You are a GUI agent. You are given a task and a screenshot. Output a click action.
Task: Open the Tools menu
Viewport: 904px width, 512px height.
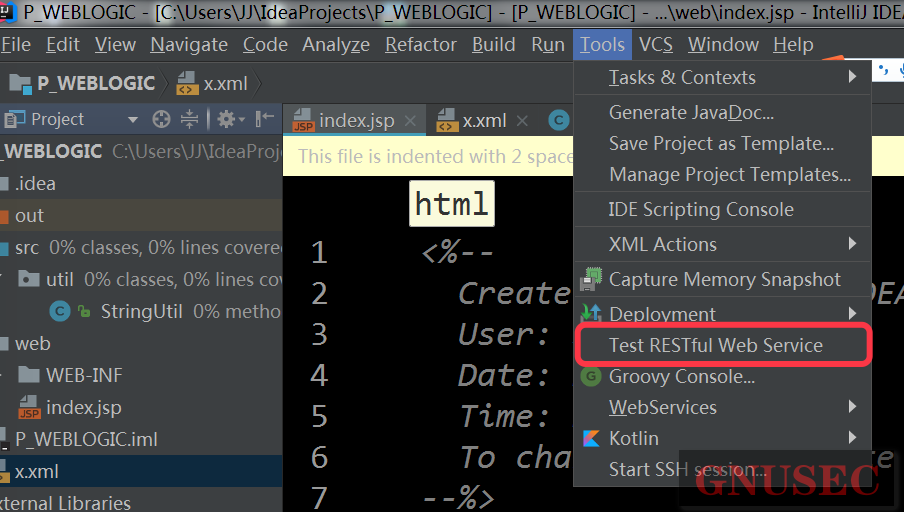click(602, 44)
